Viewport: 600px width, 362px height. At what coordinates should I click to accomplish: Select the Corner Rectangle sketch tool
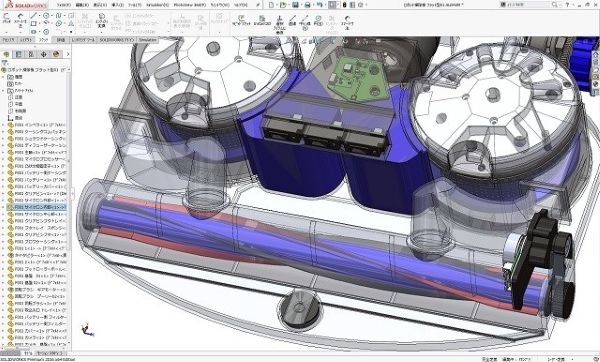point(34,24)
